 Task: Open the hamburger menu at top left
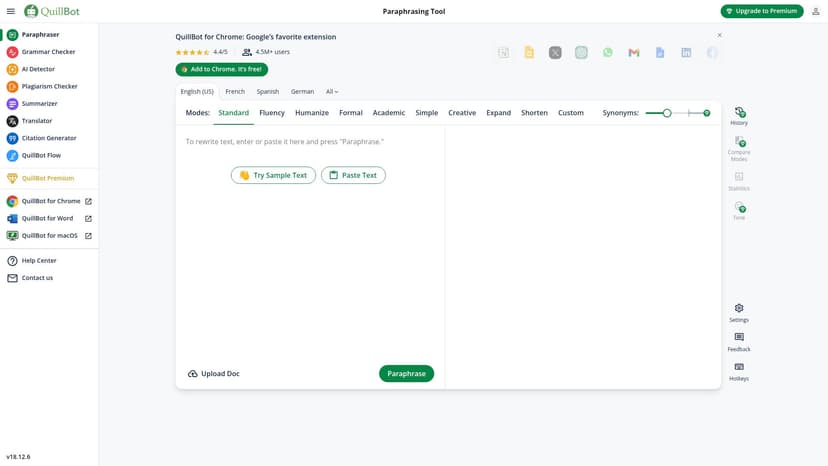[x=11, y=11]
